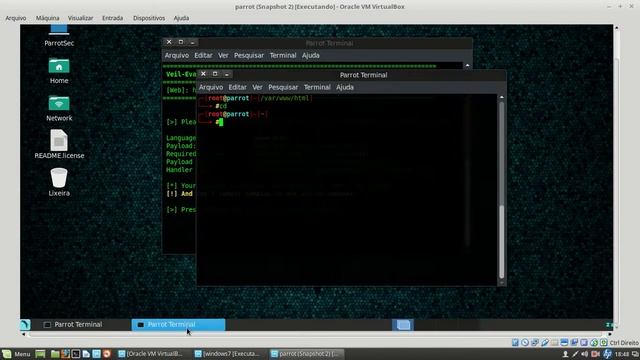Click the HP icon in host tray
This screenshot has height=360, width=640.
pos(607,354)
